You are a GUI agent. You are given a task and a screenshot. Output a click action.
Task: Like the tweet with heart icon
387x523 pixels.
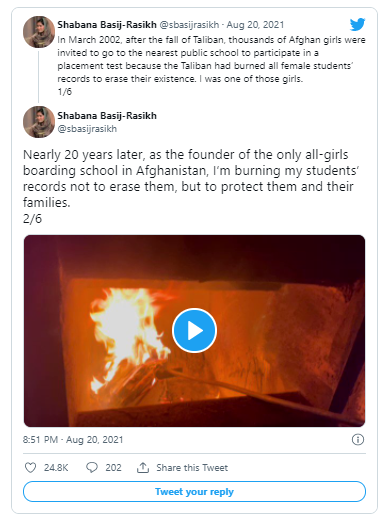click(30, 468)
